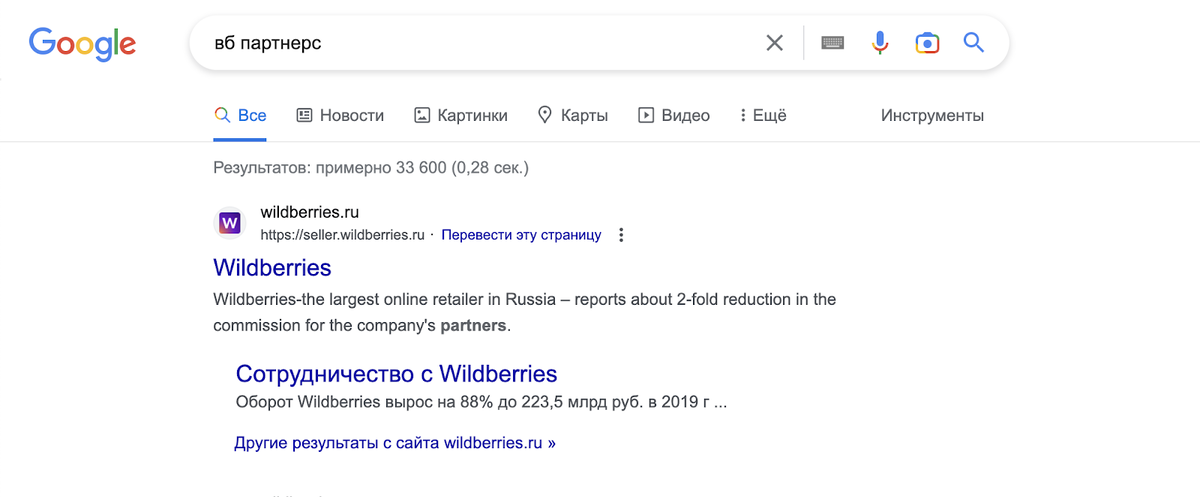Click the Wildberries snippet description text
This screenshot has height=497, width=1200.
click(524, 312)
